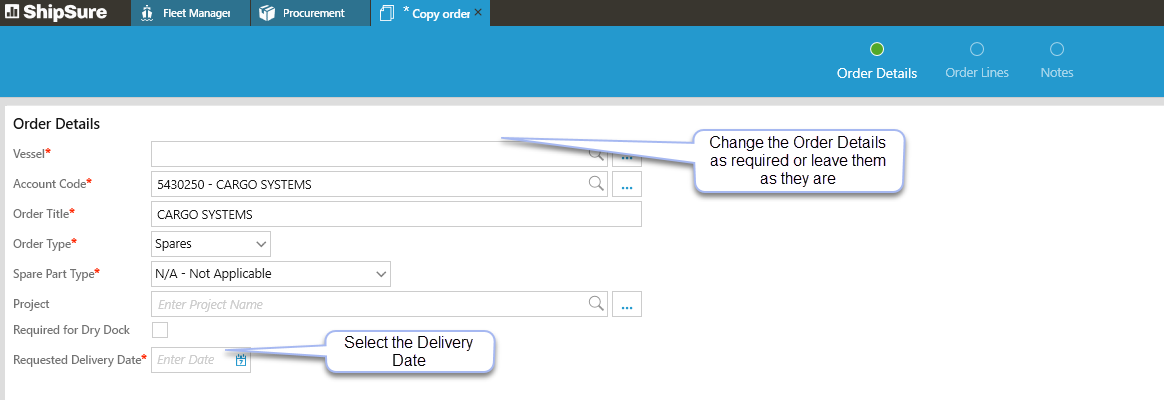
Task: Open the Account Code browse ellipsis button
Action: click(x=626, y=185)
